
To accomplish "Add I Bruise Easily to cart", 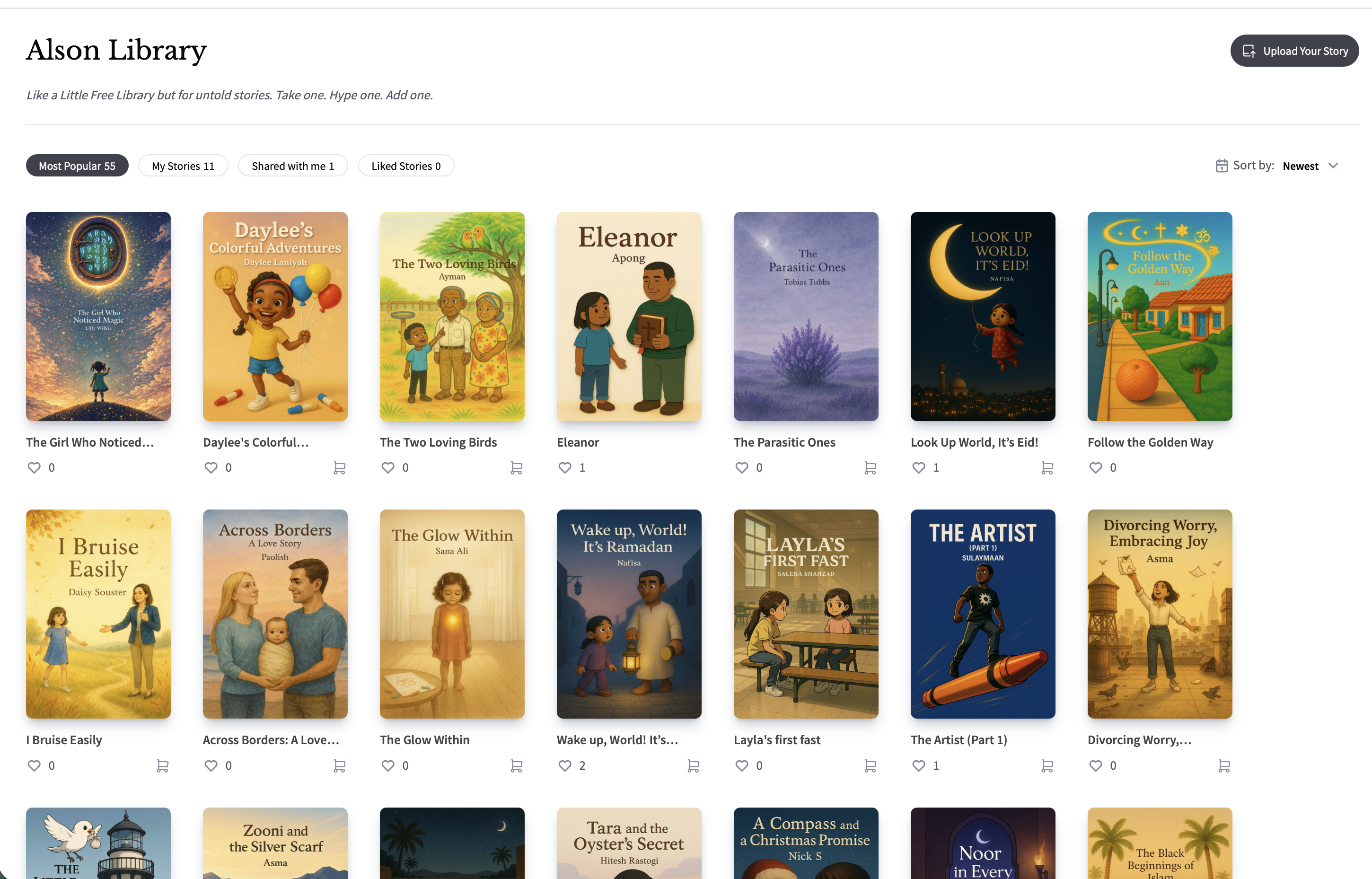I will click(163, 765).
